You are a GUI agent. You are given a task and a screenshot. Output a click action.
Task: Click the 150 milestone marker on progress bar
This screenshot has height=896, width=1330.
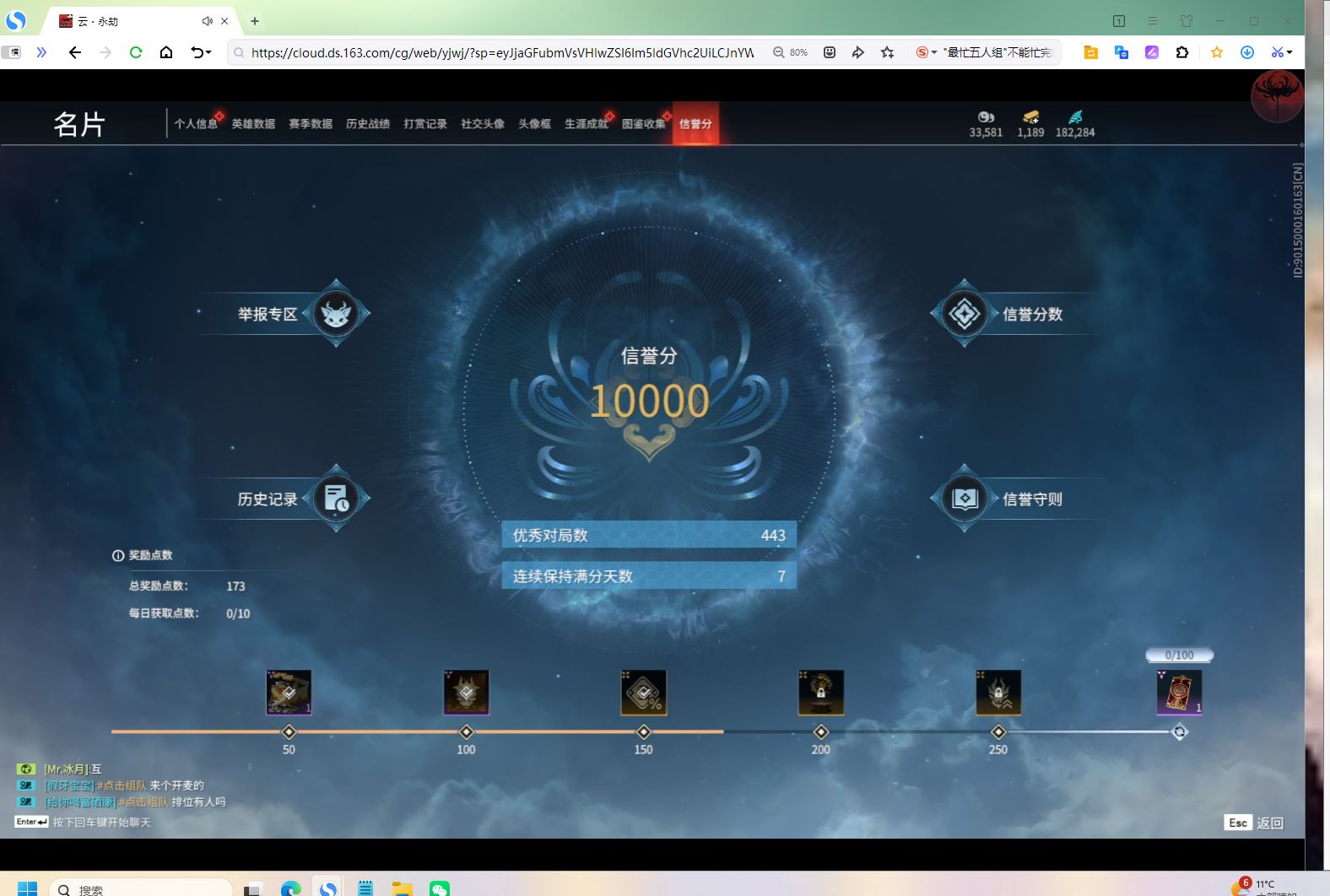pyautogui.click(x=644, y=731)
